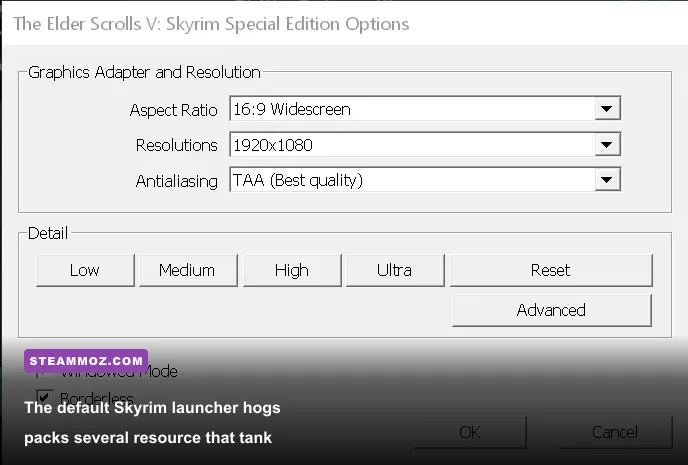The image size is (688, 465).
Task: Open the Aspect Ratio dropdown arrow
Action: pyautogui.click(x=607, y=108)
